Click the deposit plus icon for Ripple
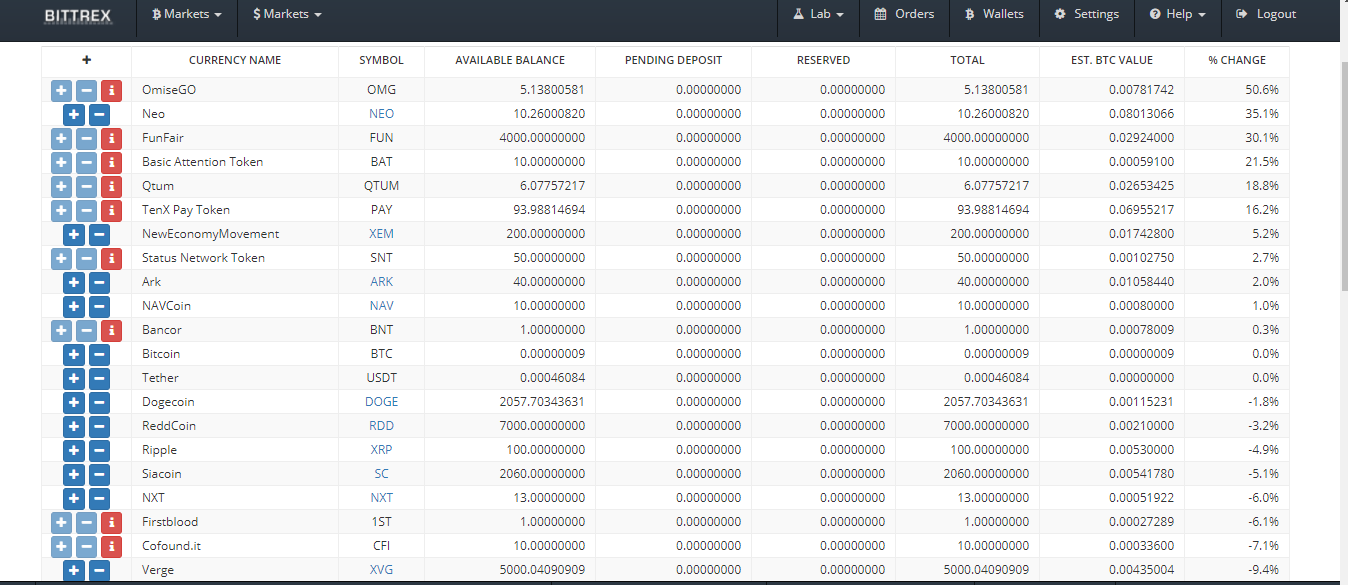The height and width of the screenshot is (585, 1348). pyautogui.click(x=73, y=450)
